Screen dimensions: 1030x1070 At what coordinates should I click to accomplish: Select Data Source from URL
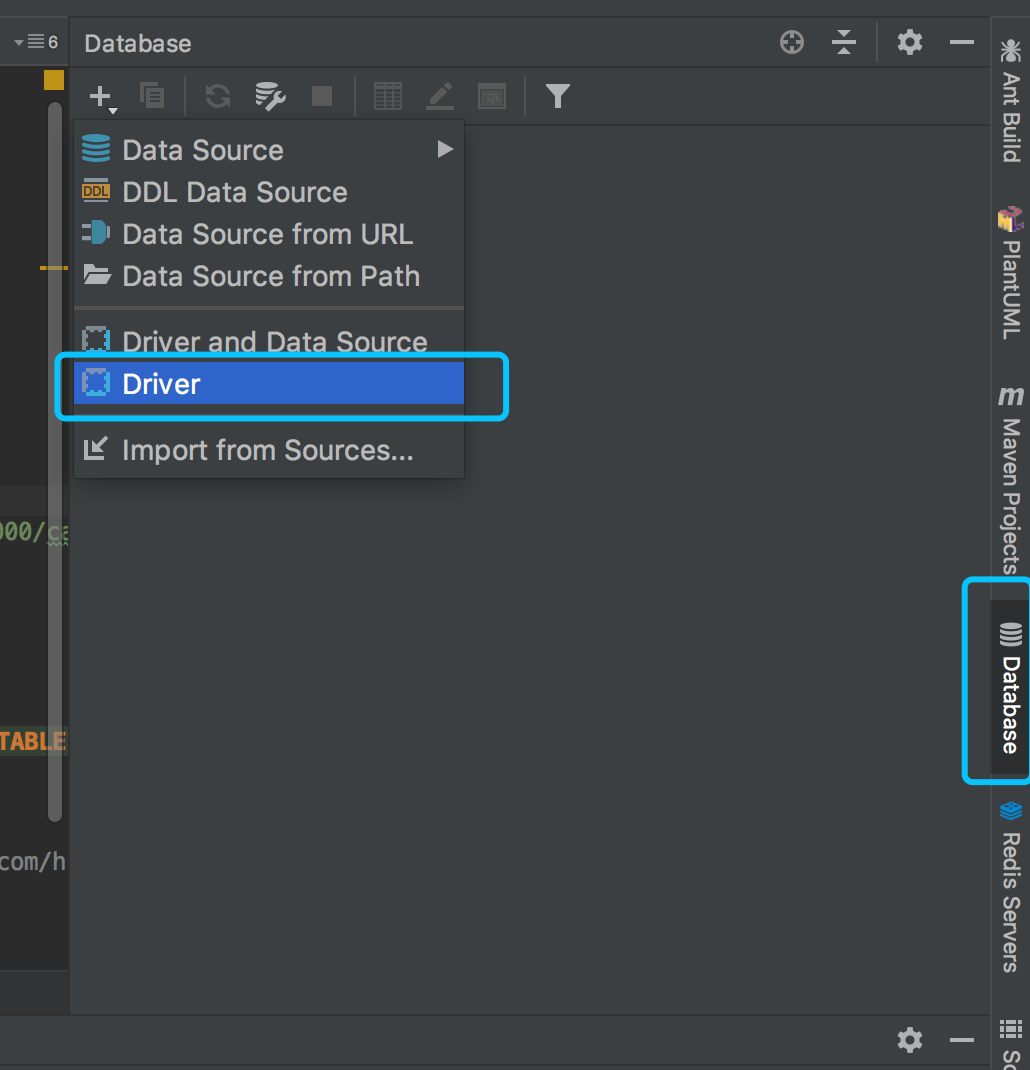coord(269,235)
